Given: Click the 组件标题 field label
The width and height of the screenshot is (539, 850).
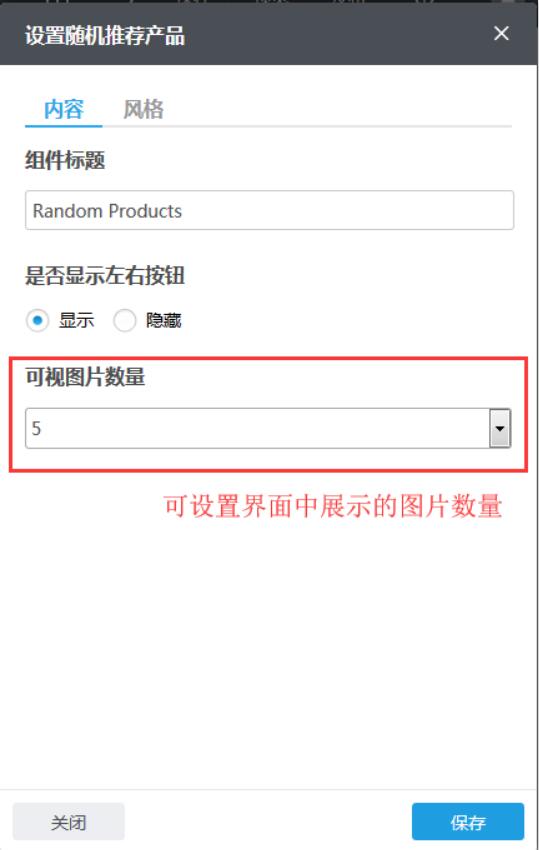Looking at the screenshot, I should point(65,160).
